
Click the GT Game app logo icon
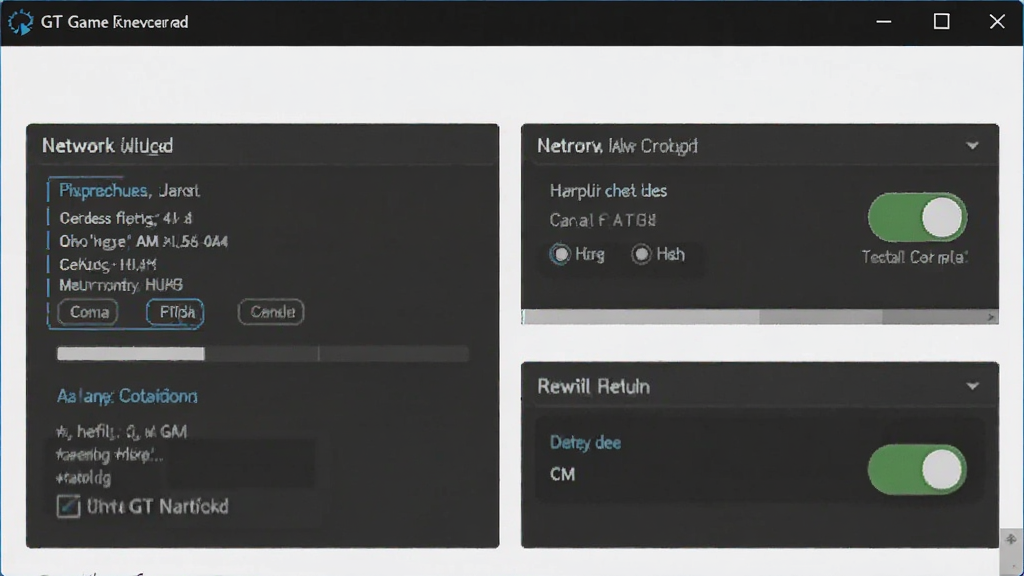click(20, 22)
